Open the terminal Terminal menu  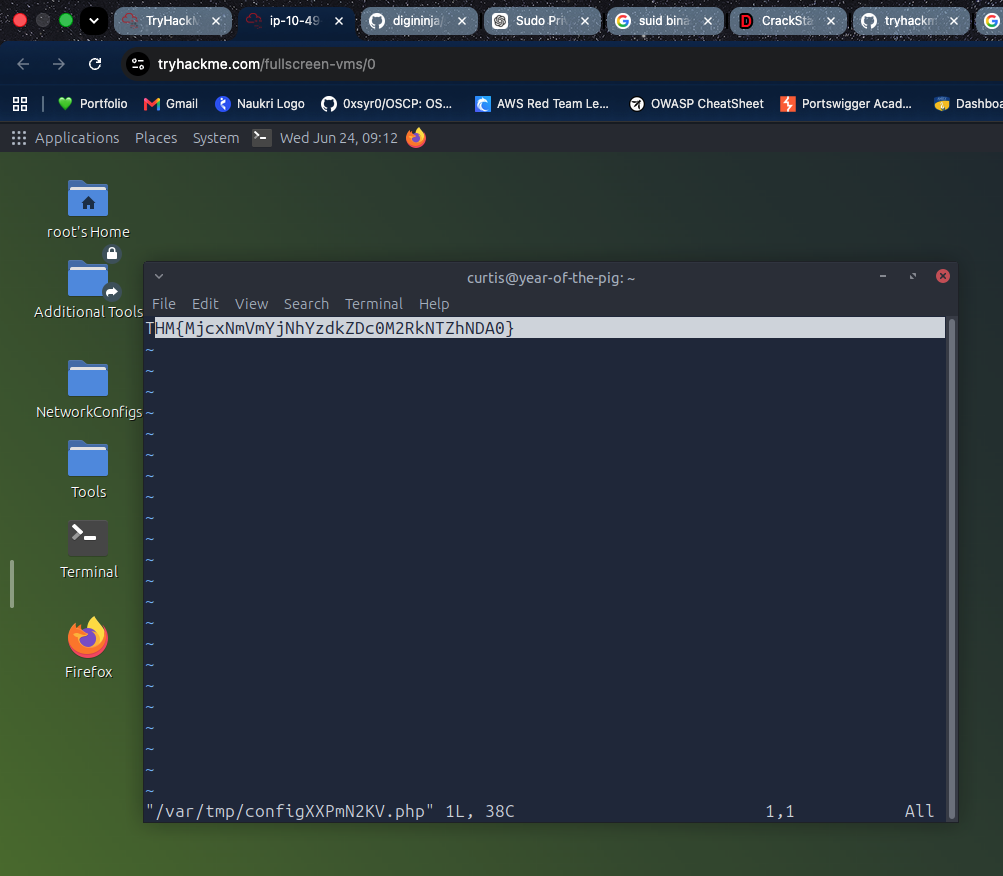pyautogui.click(x=374, y=304)
